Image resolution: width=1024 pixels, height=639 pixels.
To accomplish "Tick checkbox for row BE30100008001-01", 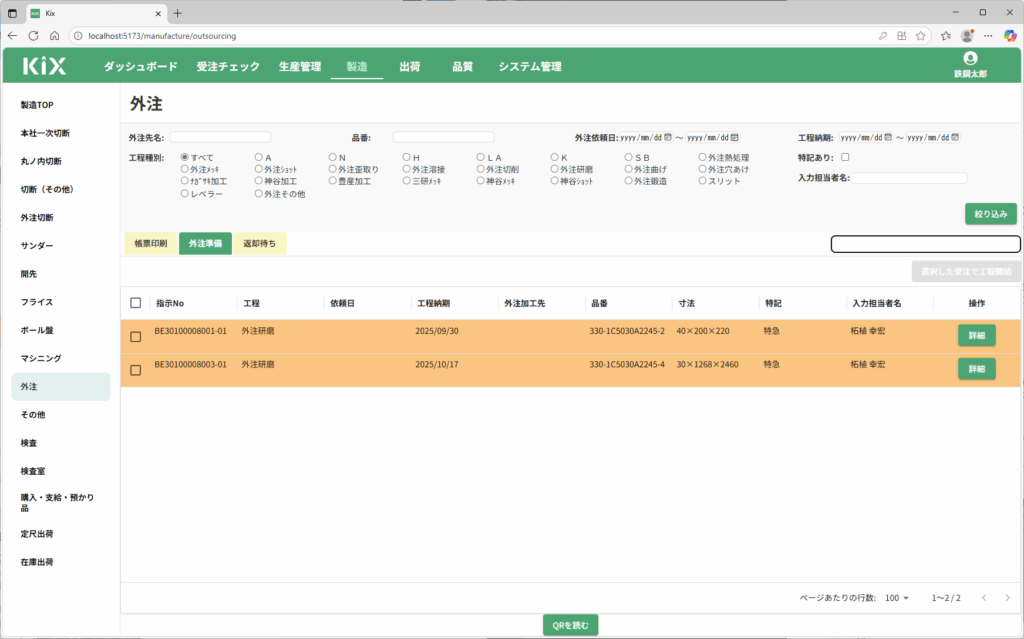I will click(x=136, y=336).
